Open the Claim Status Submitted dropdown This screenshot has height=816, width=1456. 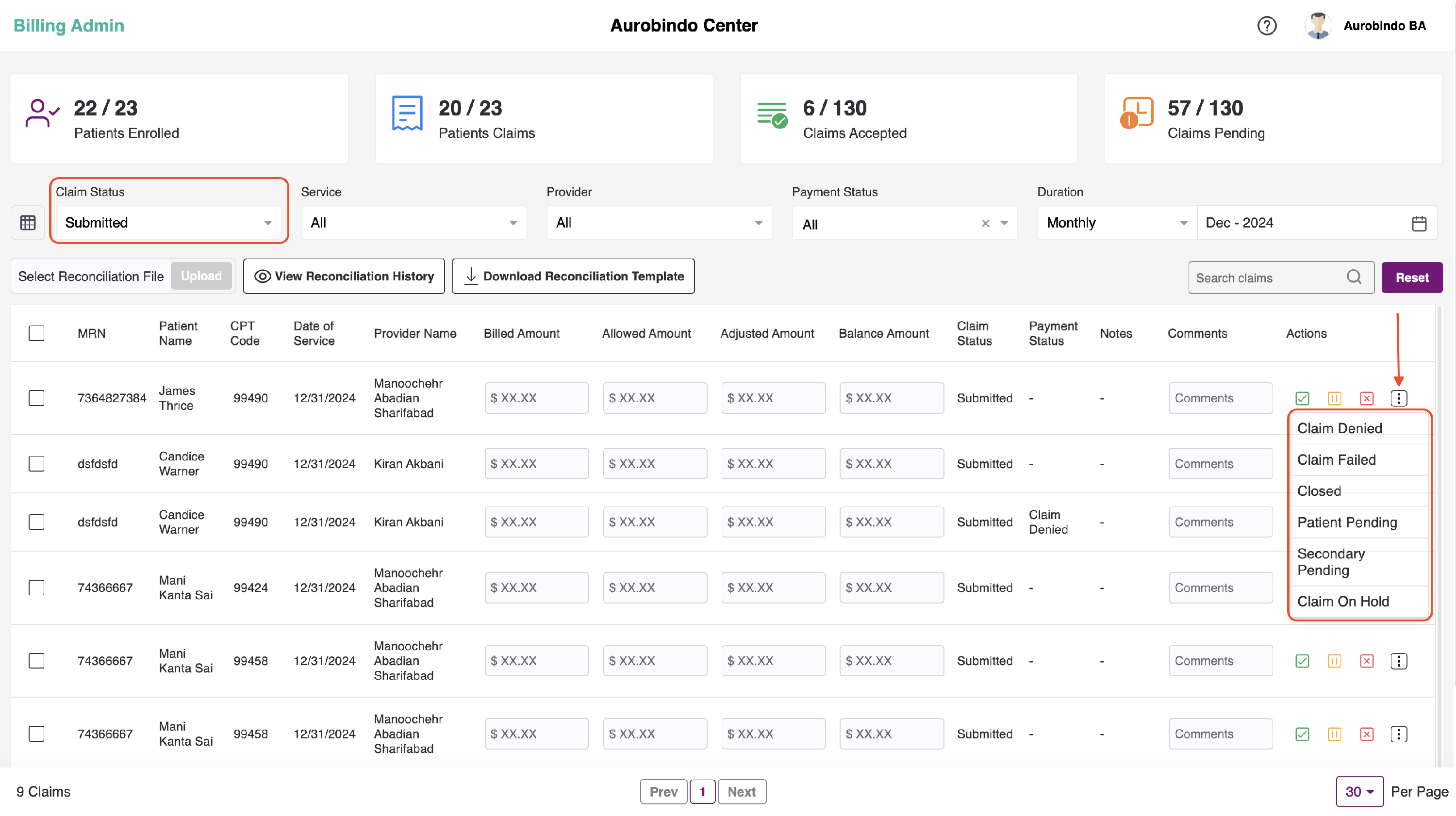pyautogui.click(x=168, y=223)
